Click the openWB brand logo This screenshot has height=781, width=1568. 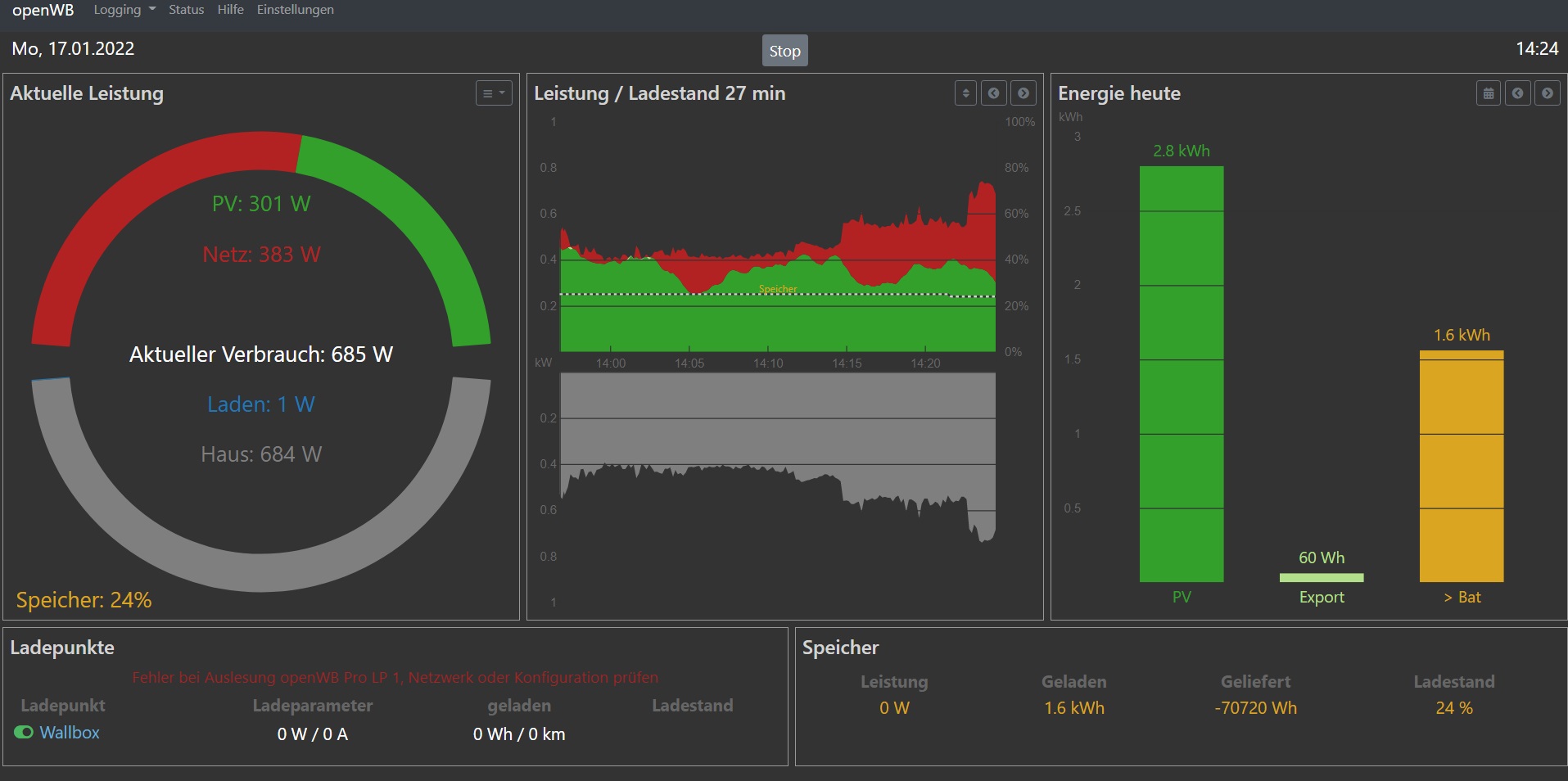tap(43, 10)
